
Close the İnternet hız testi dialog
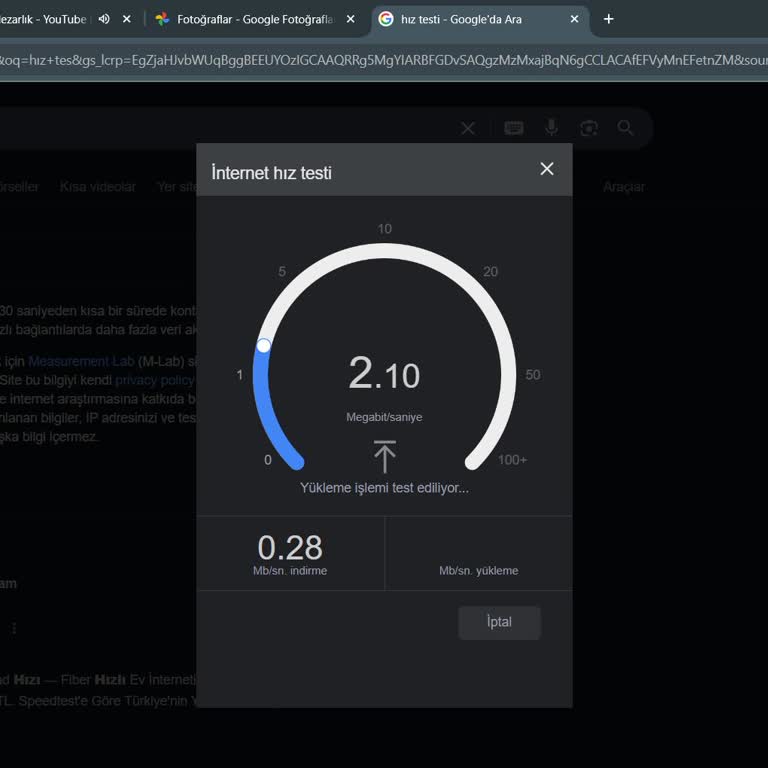pos(547,169)
